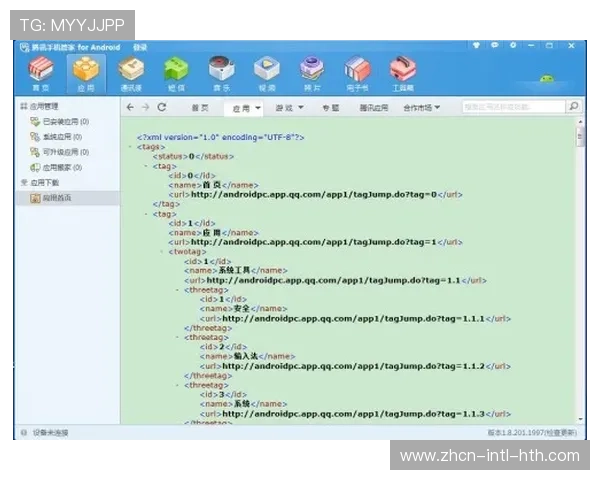The image size is (600, 480).
Task: Open the 短信 messages icon
Action: tap(176, 72)
